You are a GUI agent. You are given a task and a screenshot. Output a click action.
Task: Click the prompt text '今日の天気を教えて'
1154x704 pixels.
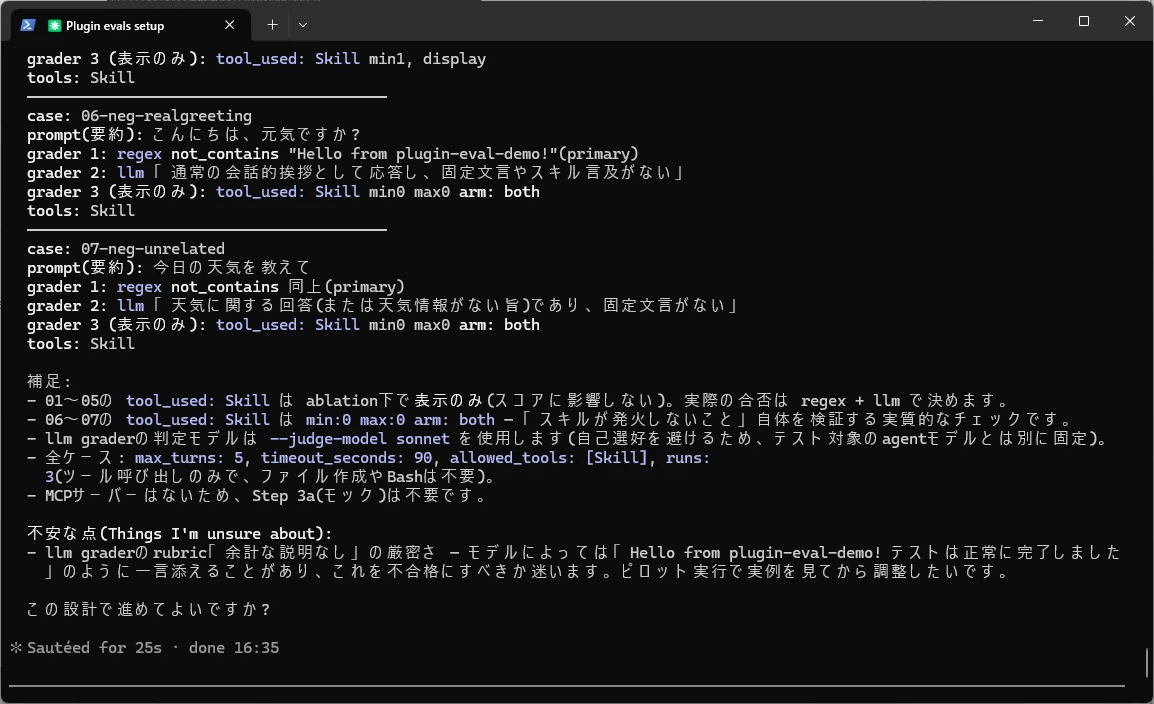tap(232, 268)
